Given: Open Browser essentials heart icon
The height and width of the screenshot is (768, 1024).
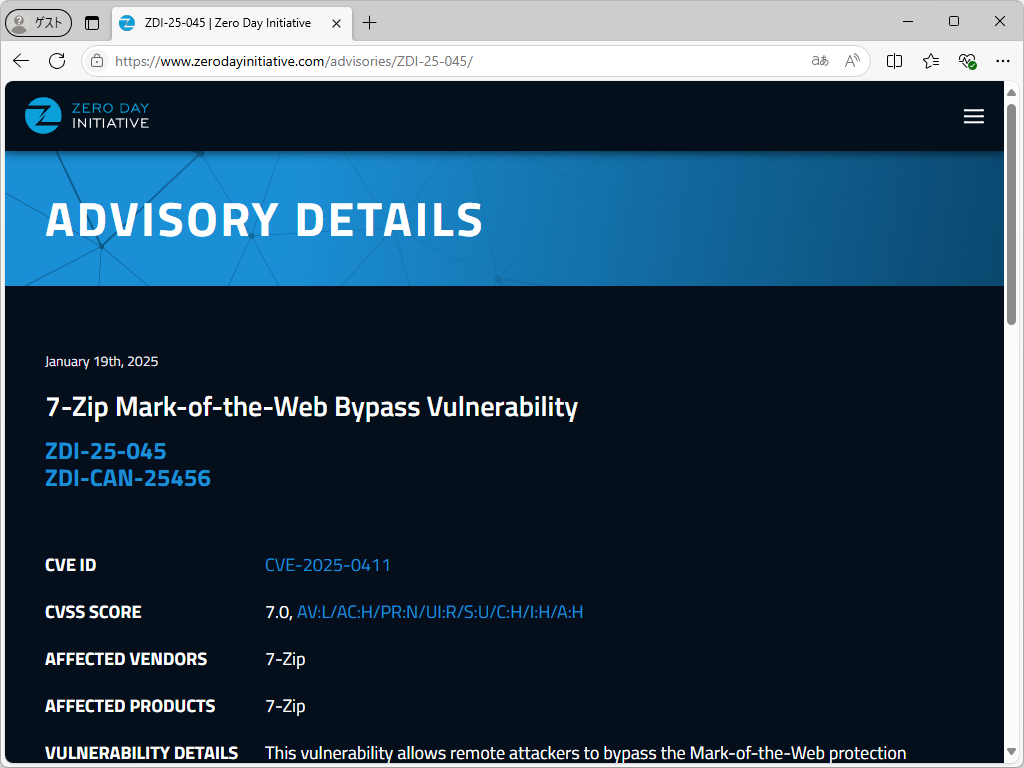Looking at the screenshot, I should pyautogui.click(x=967, y=61).
